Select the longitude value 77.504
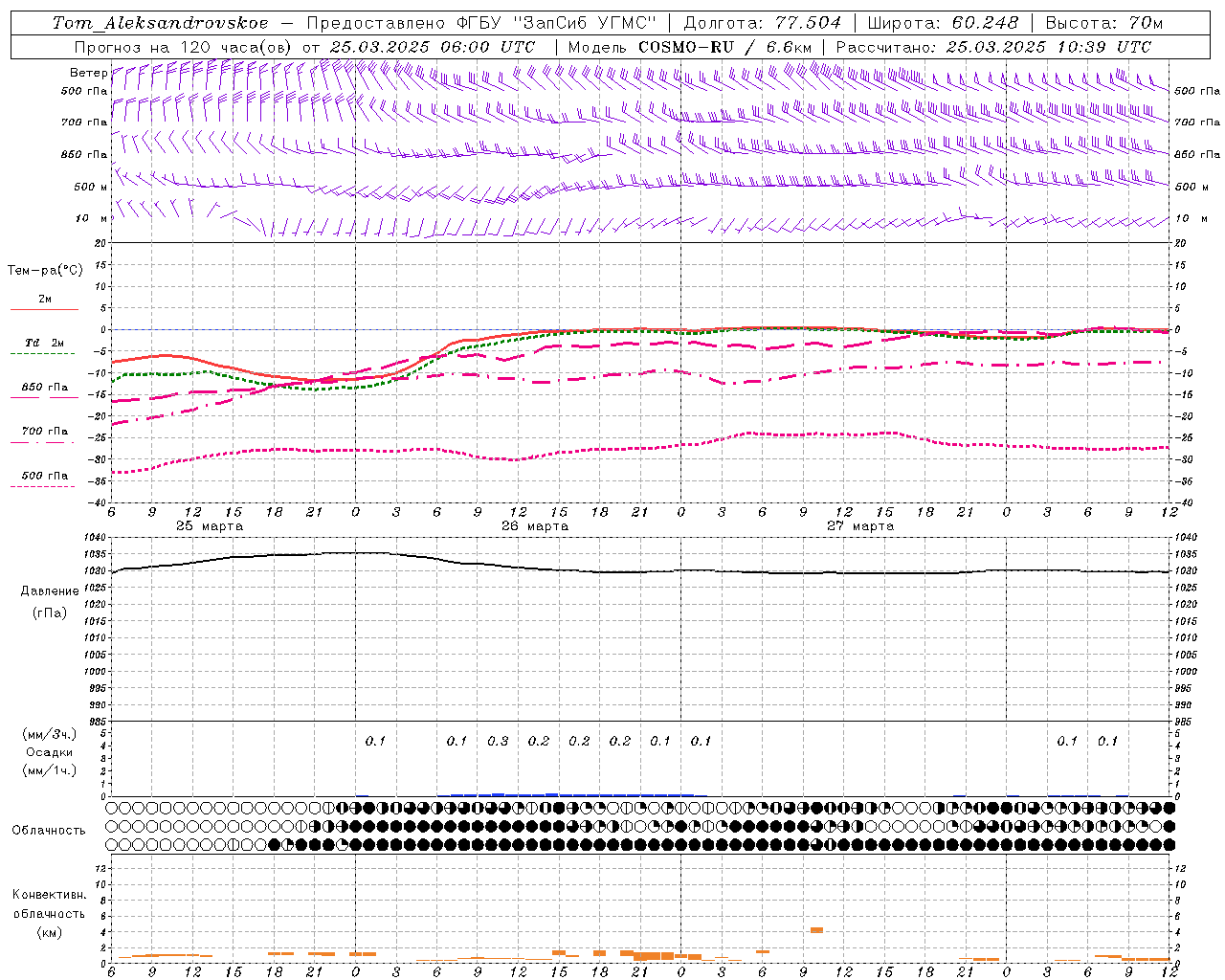This screenshot has width=1225, height=980. pyautogui.click(x=809, y=23)
